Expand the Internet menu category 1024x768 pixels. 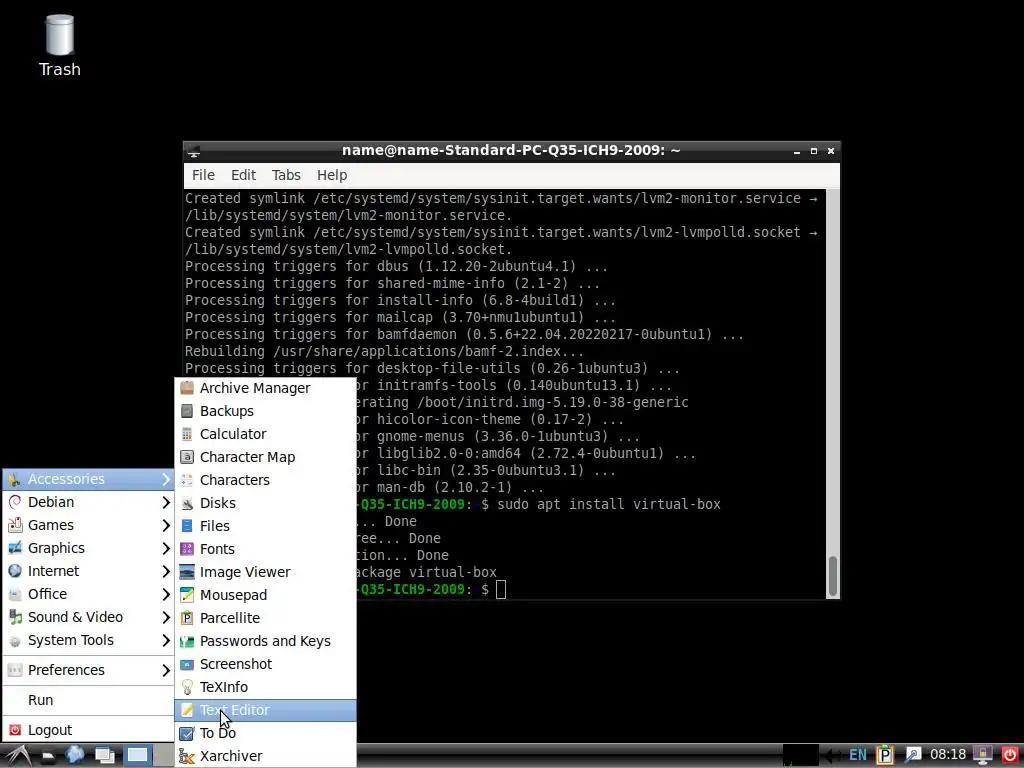pyautogui.click(x=88, y=571)
